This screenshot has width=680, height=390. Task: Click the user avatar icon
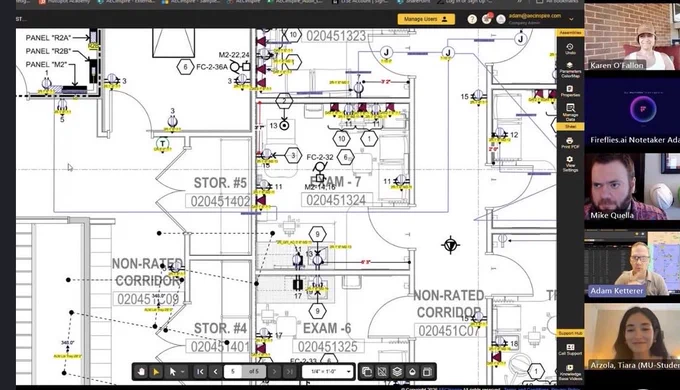[501, 19]
